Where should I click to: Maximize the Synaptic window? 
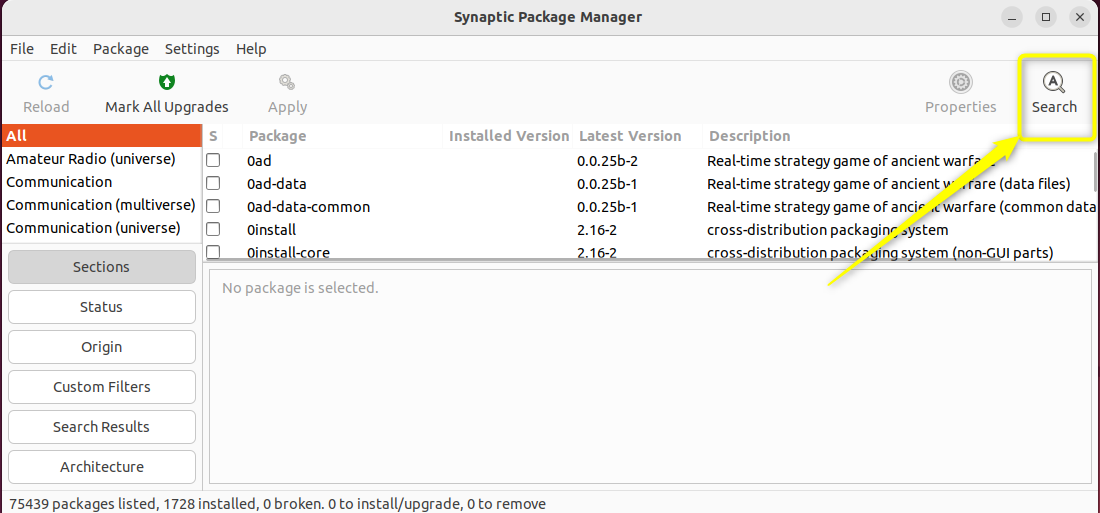[1046, 18]
